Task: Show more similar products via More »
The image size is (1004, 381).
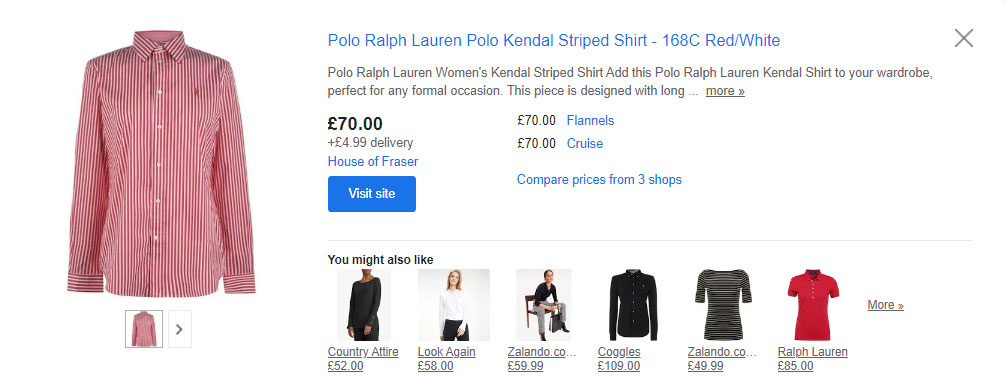Action: pos(886,305)
